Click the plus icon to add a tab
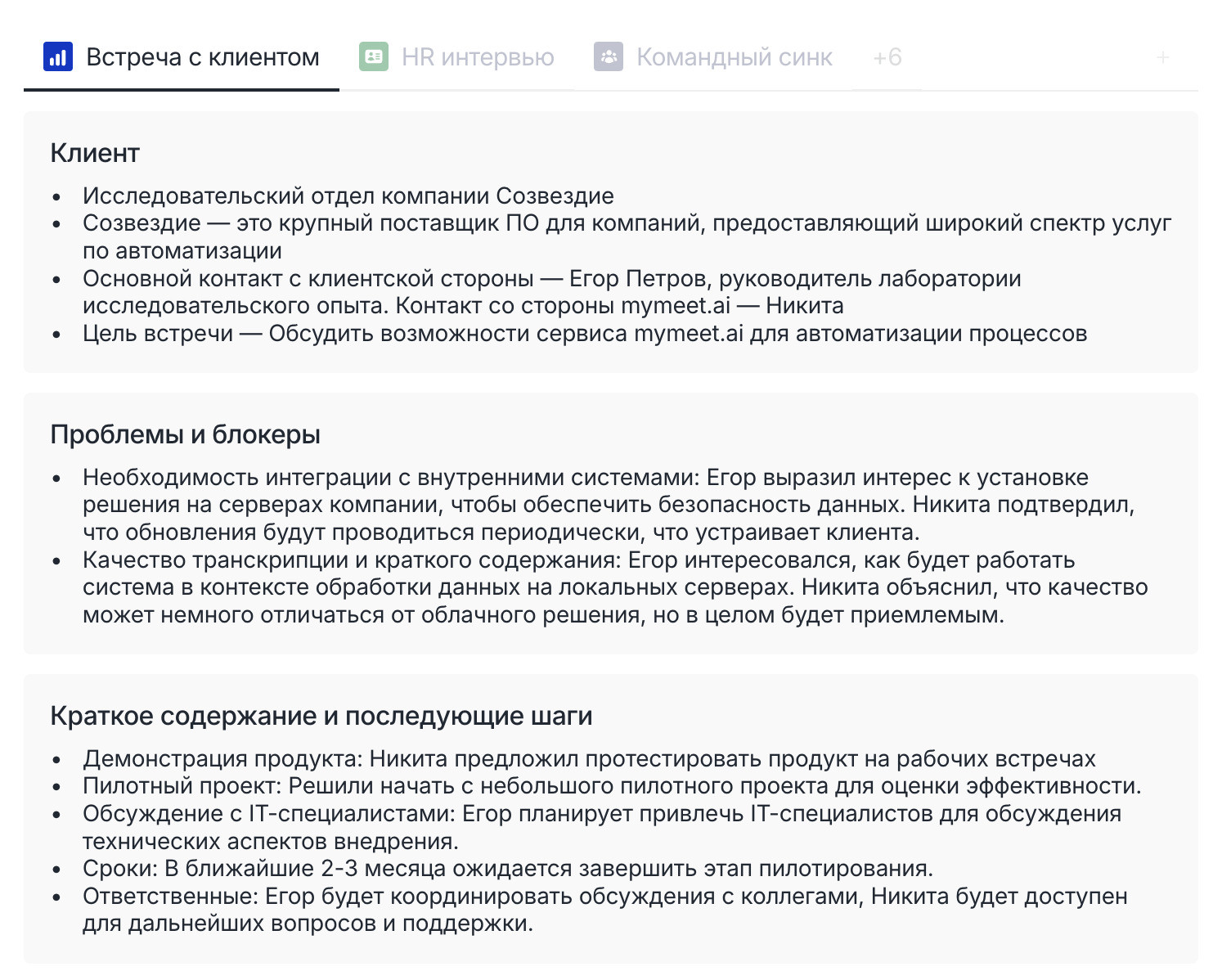Screen dimensions: 1222x980 [x=1163, y=57]
